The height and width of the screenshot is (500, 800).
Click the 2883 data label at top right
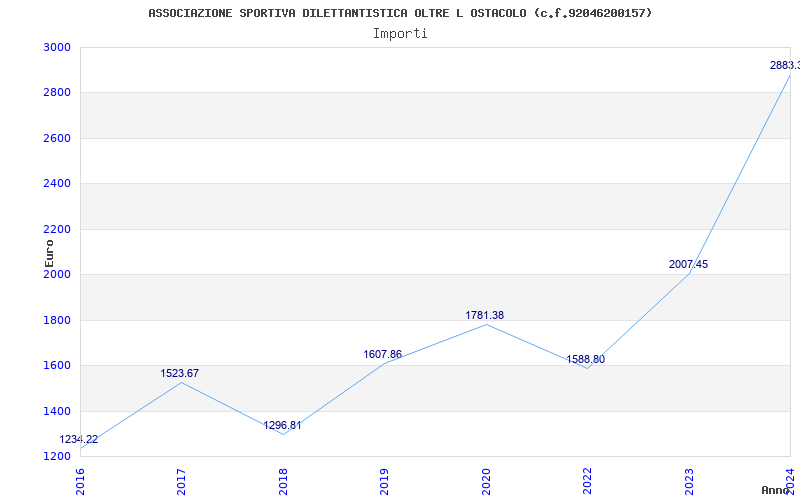coord(785,65)
